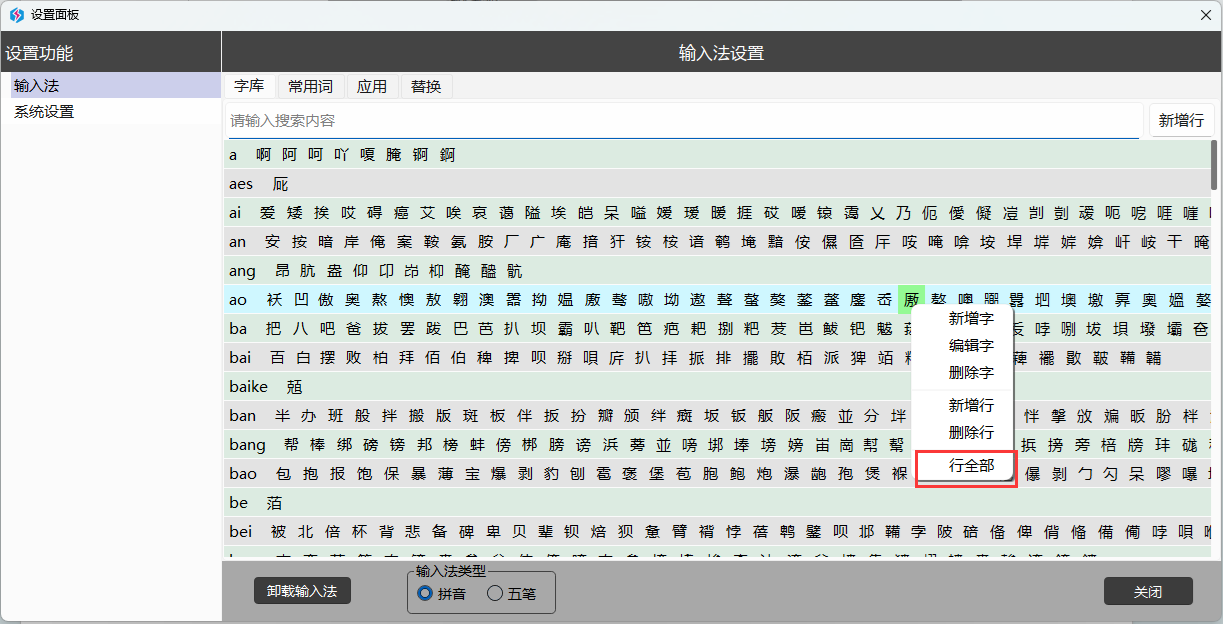Choose 编辑字 from the context menu
This screenshot has height=624, width=1223.
970,346
